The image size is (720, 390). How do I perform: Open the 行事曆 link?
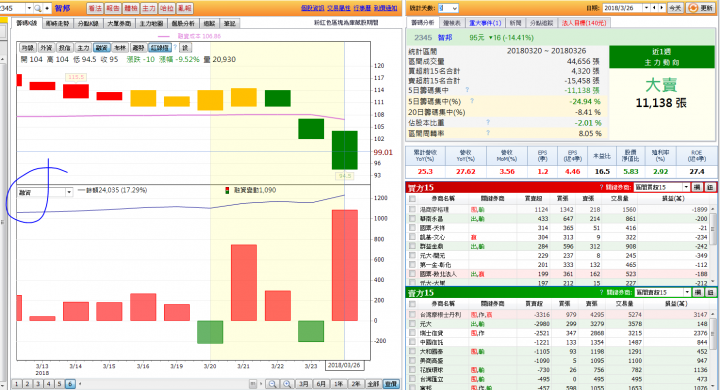pos(362,8)
